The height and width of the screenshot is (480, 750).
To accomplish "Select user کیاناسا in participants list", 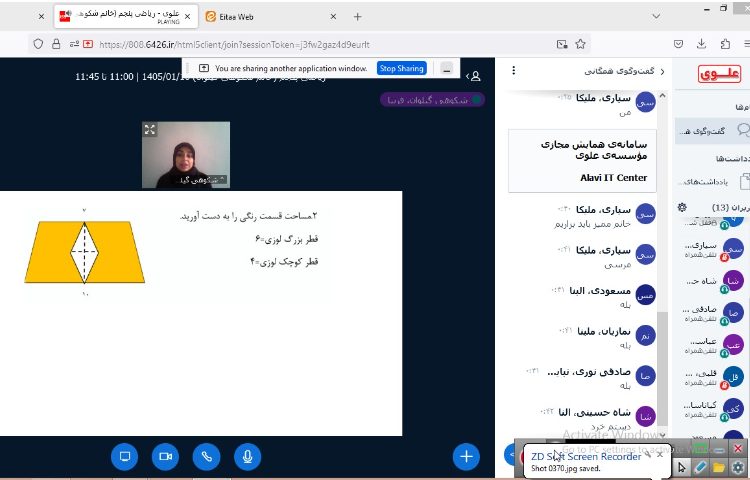I will [714, 409].
